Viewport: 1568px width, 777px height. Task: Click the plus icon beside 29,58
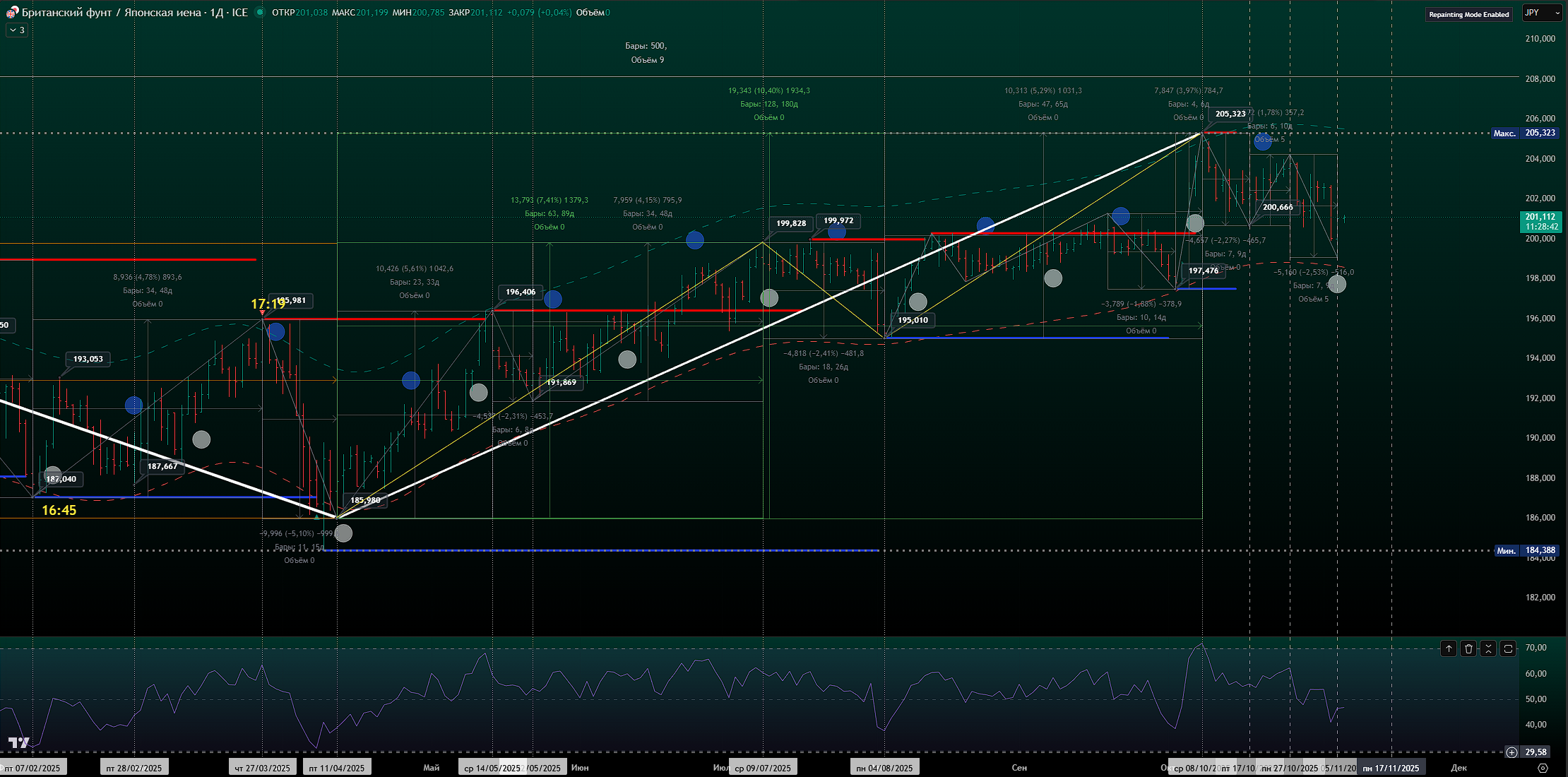point(1511,752)
